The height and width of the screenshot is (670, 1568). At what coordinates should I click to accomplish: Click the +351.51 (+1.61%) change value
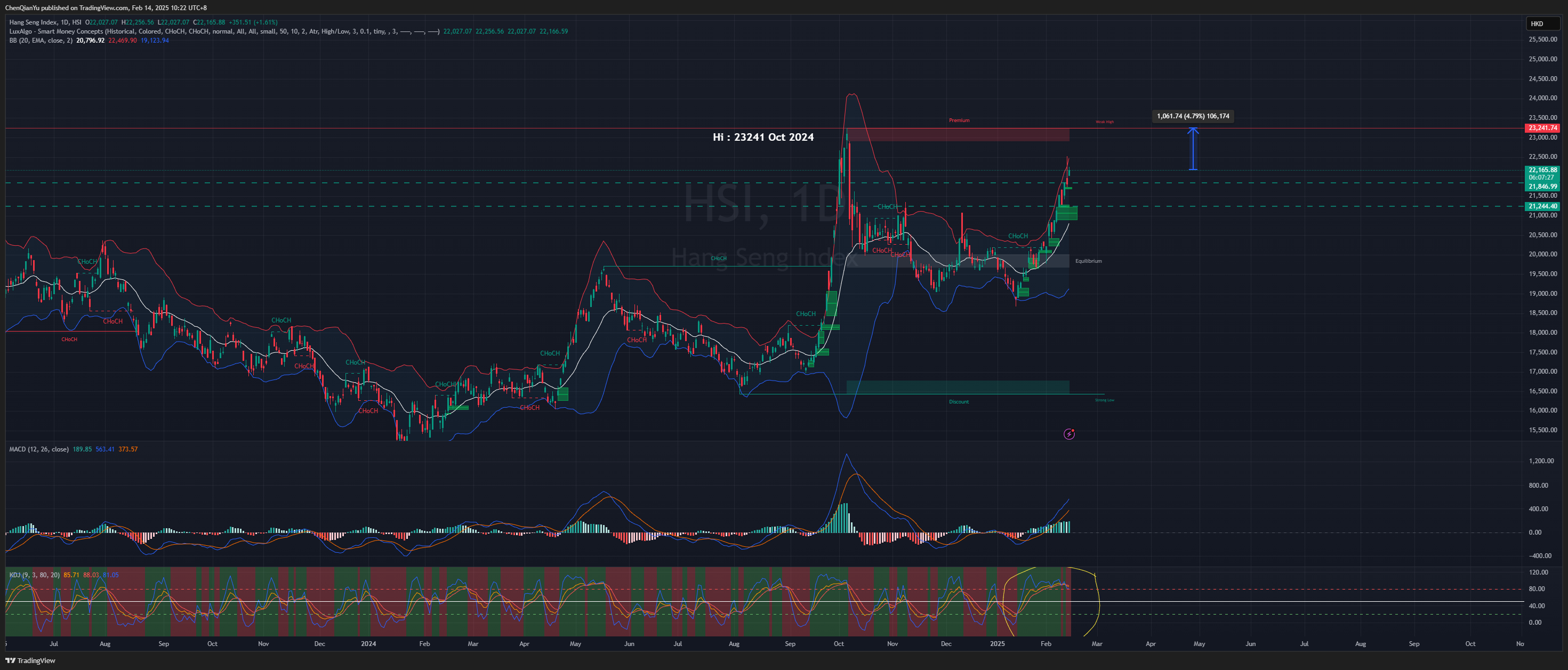click(253, 22)
